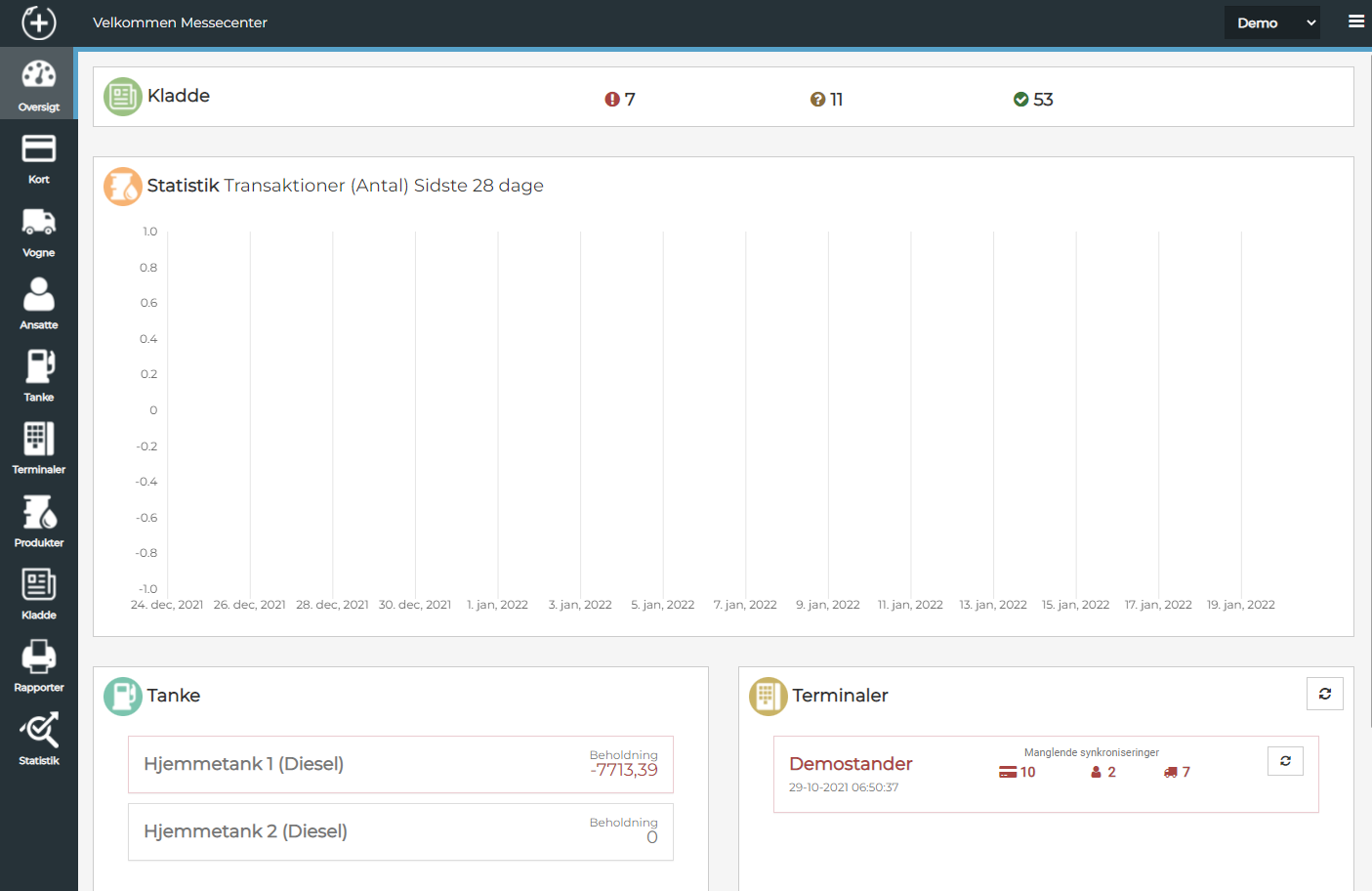Click the question mark count 11
Image resolution: width=1372 pixels, height=891 pixels.
click(x=827, y=100)
